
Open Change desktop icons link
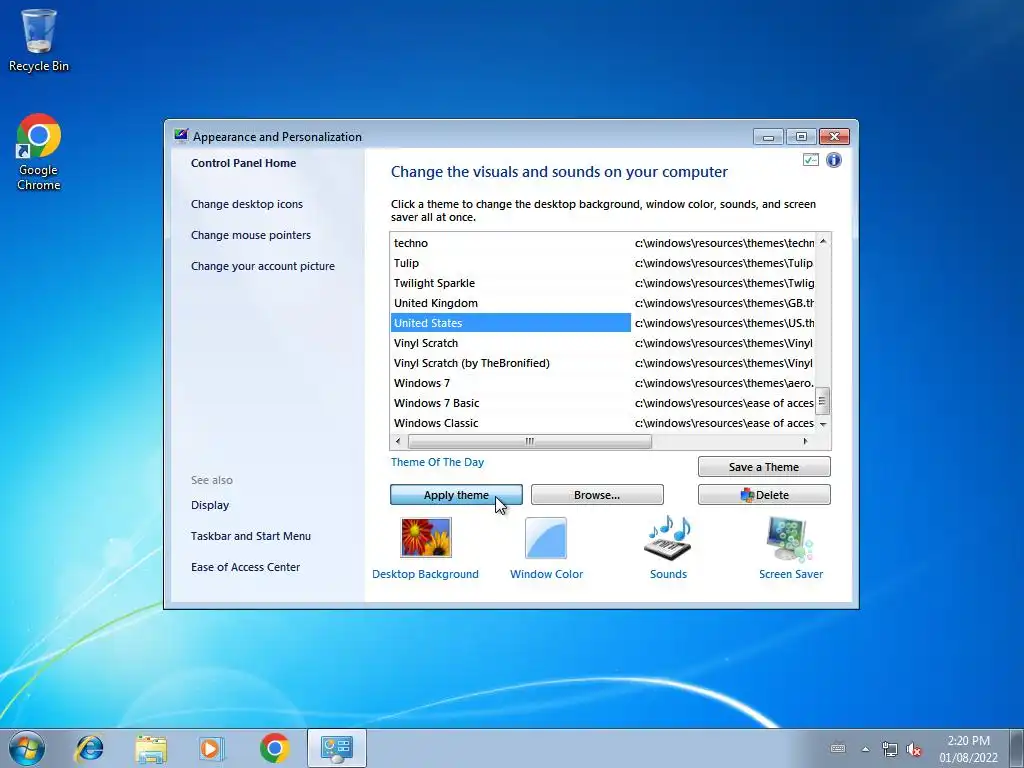(247, 204)
